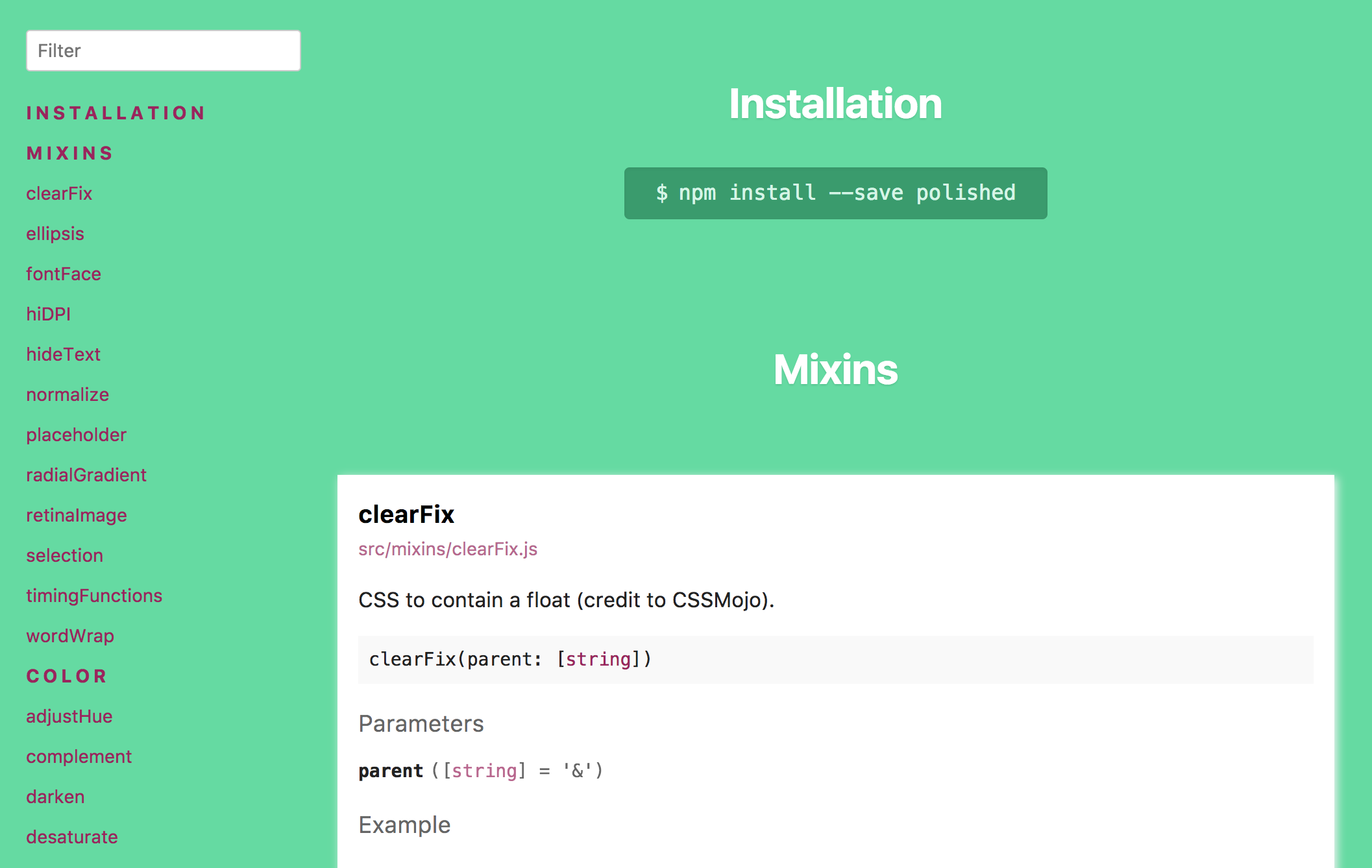
Task: Select the fontFace sidebar link
Action: [64, 274]
